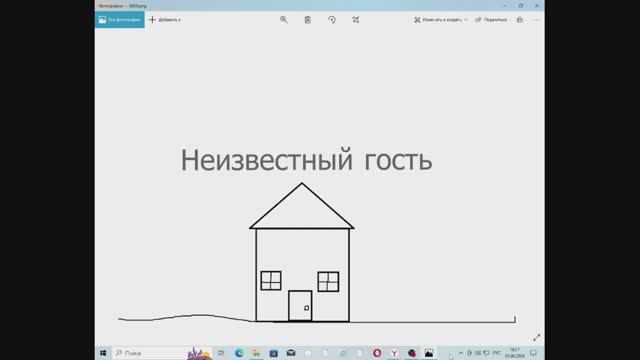Open File Explorer from the taskbar
This screenshot has width=640, height=360.
tap(256, 353)
